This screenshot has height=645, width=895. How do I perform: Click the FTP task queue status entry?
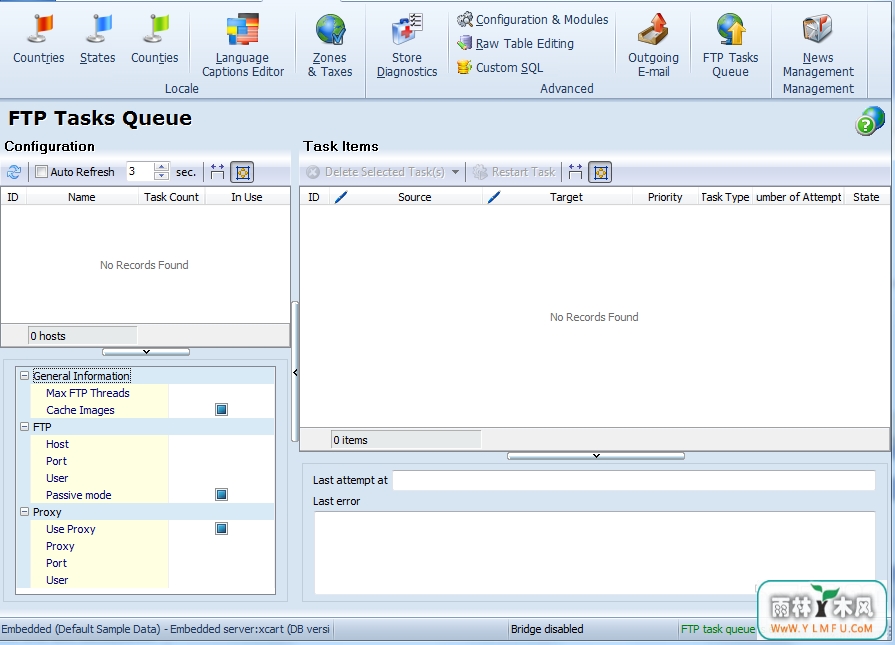(717, 629)
